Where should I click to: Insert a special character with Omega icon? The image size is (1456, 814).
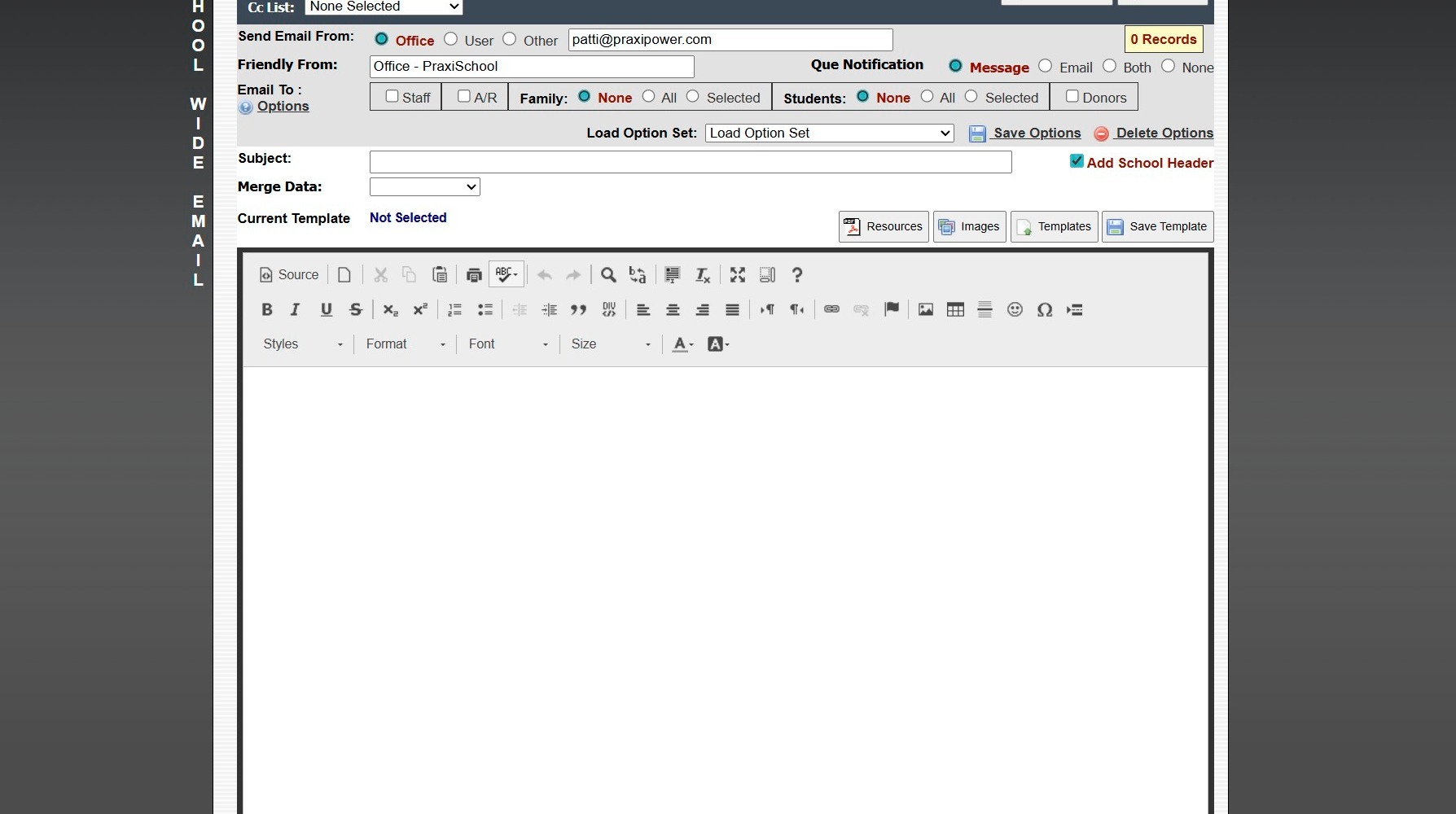[x=1045, y=309]
